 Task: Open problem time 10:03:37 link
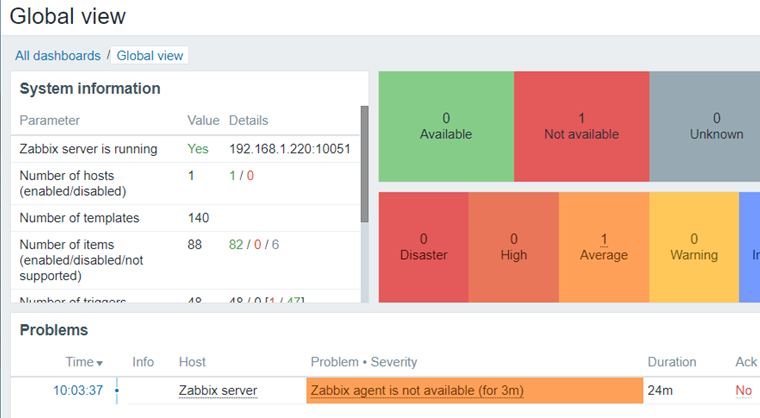pyautogui.click(x=78, y=390)
